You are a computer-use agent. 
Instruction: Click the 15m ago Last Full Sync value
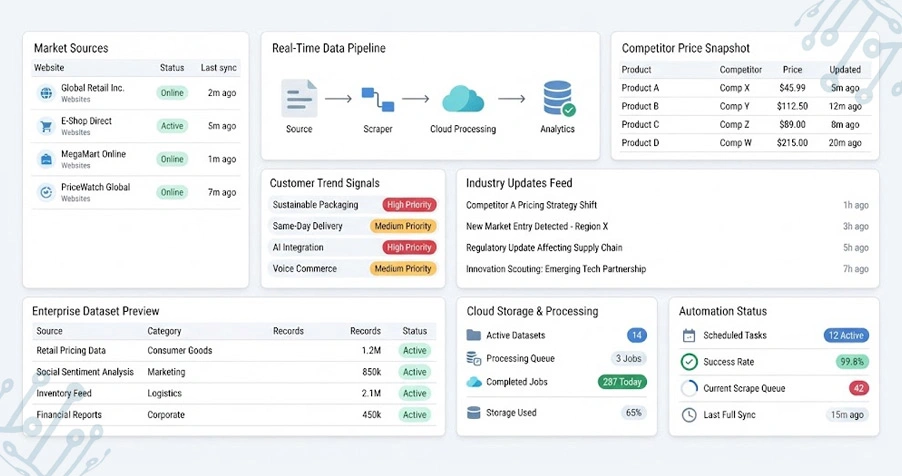point(847,415)
